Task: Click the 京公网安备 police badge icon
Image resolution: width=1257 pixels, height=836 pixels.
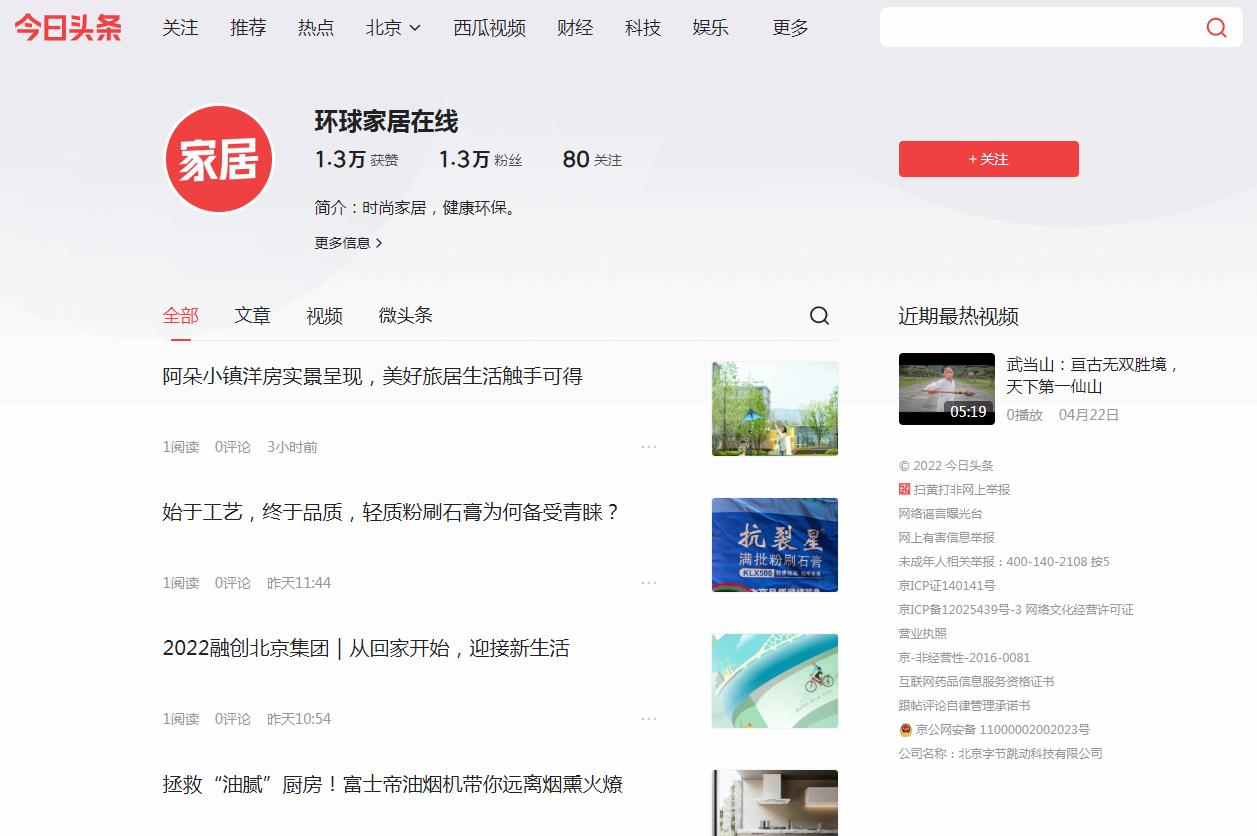Action: coord(905,730)
